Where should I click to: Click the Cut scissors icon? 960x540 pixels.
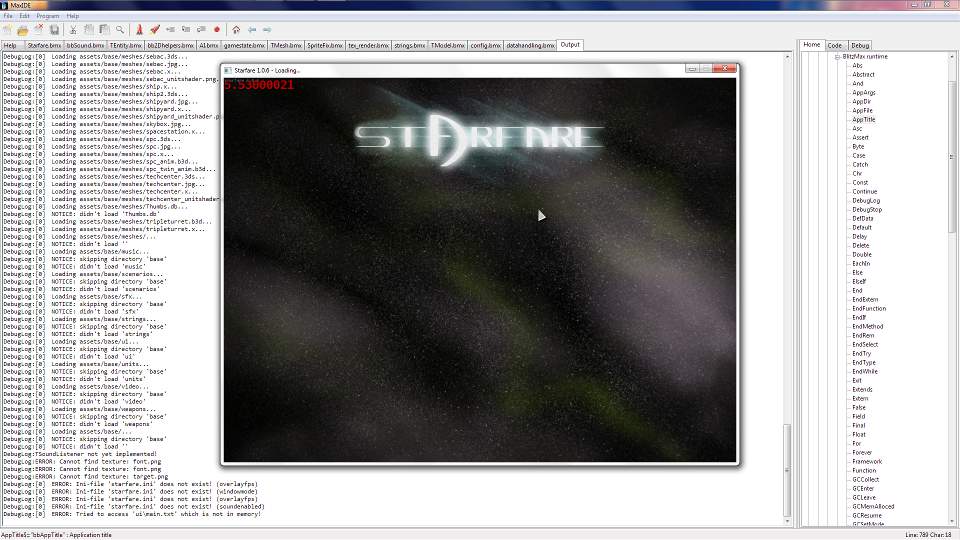[x=74, y=30]
